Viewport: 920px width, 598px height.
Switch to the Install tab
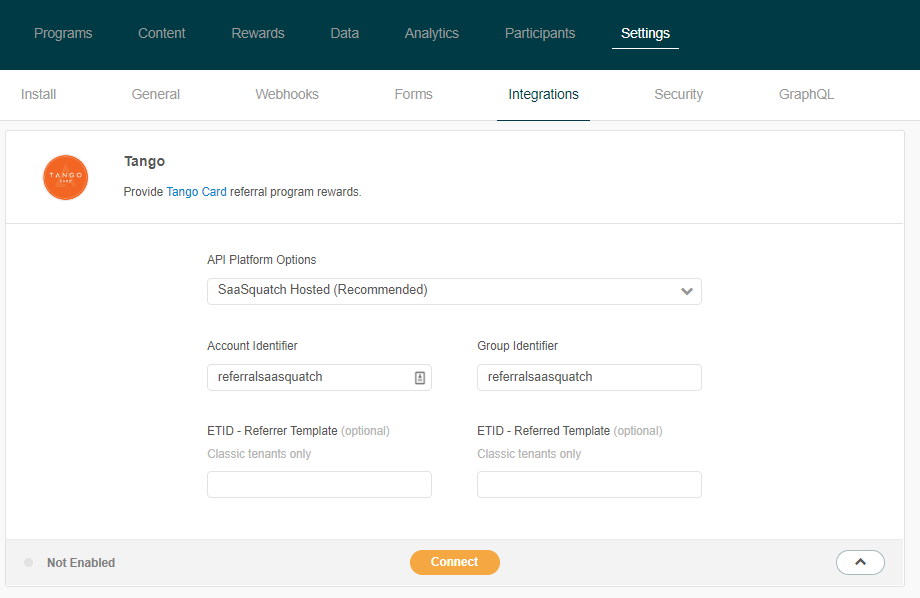click(x=39, y=95)
